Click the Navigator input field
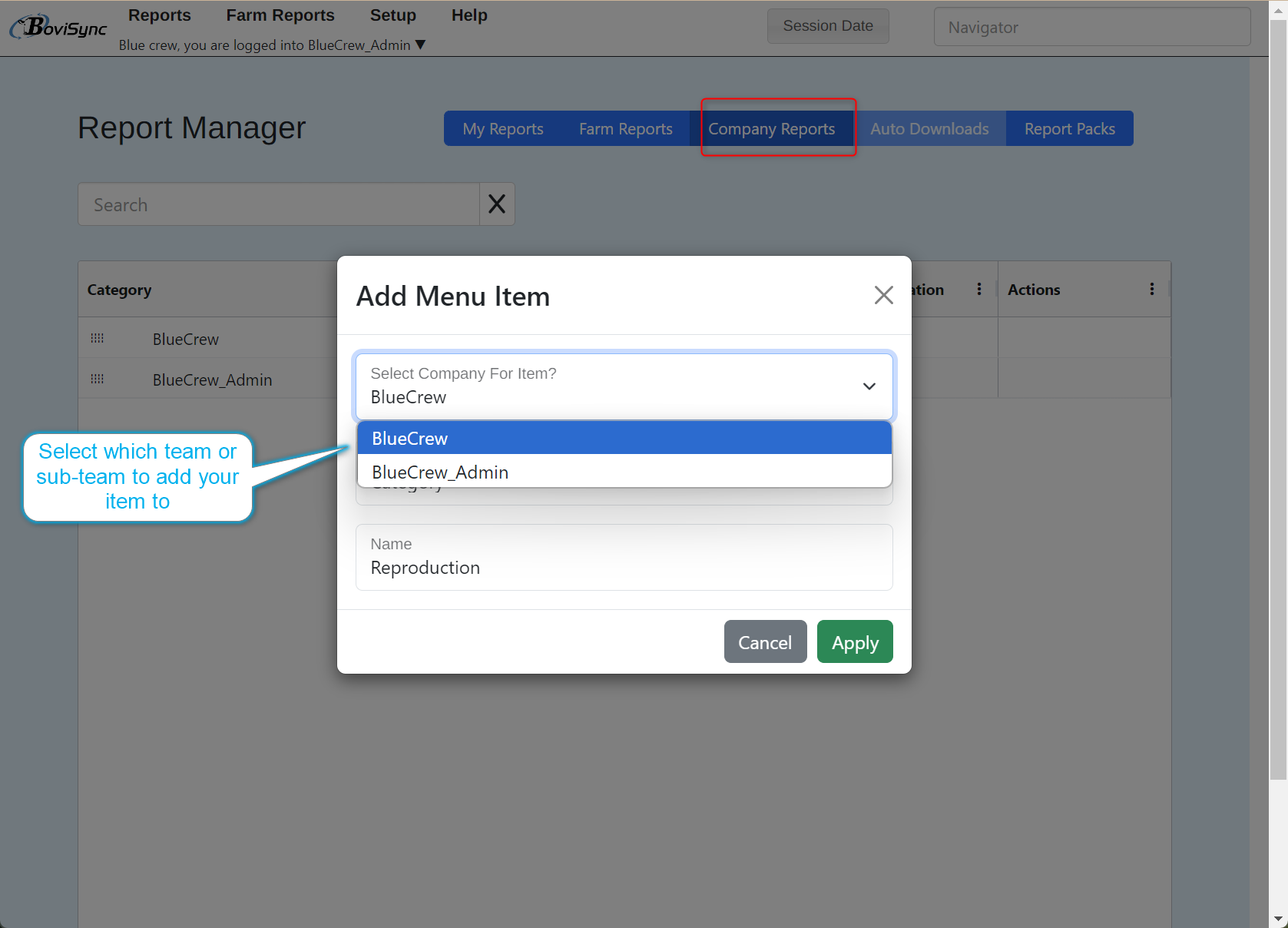This screenshot has height=928, width=1288. pyautogui.click(x=1091, y=27)
